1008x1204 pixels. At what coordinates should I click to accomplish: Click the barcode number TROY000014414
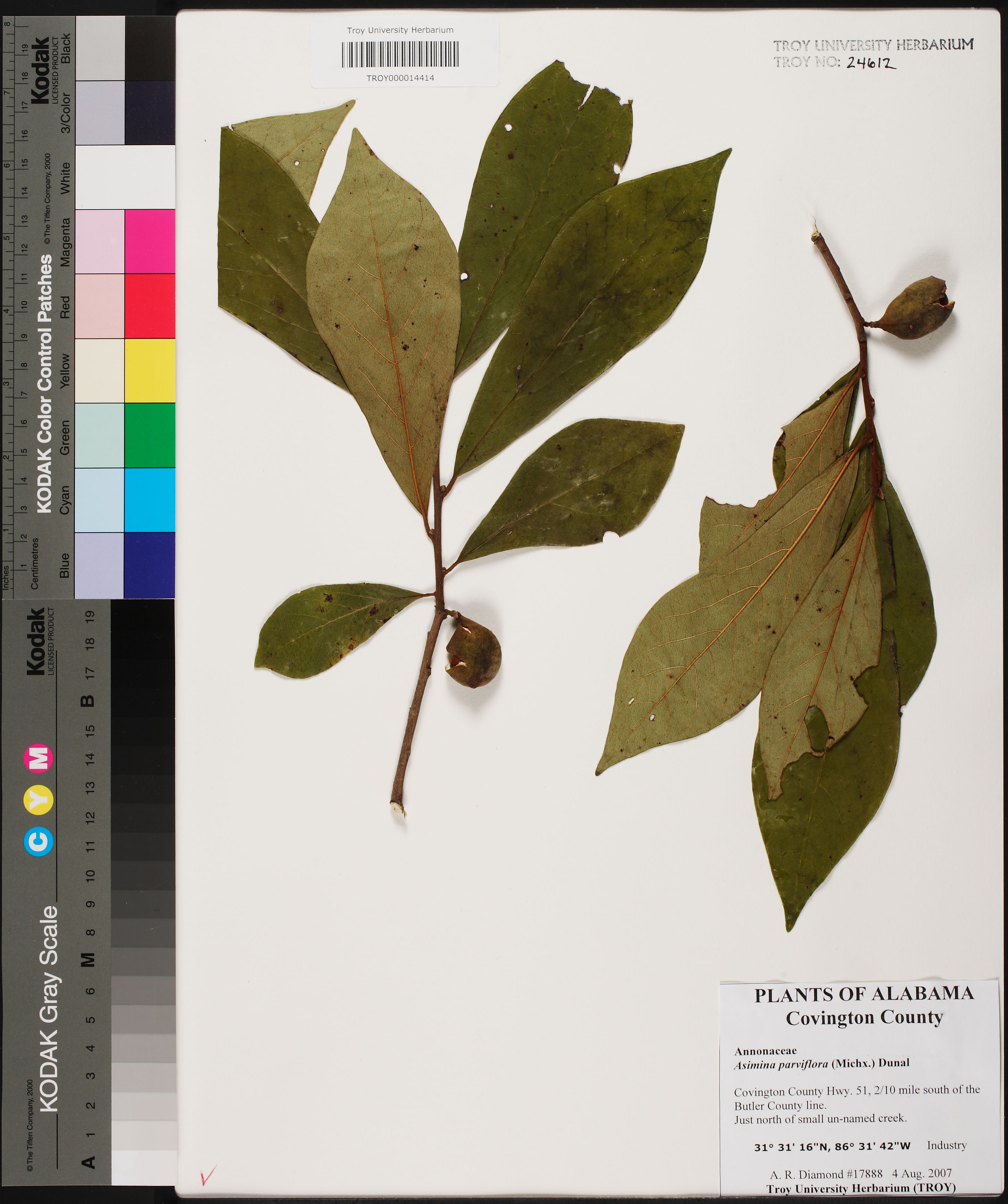coord(400,78)
